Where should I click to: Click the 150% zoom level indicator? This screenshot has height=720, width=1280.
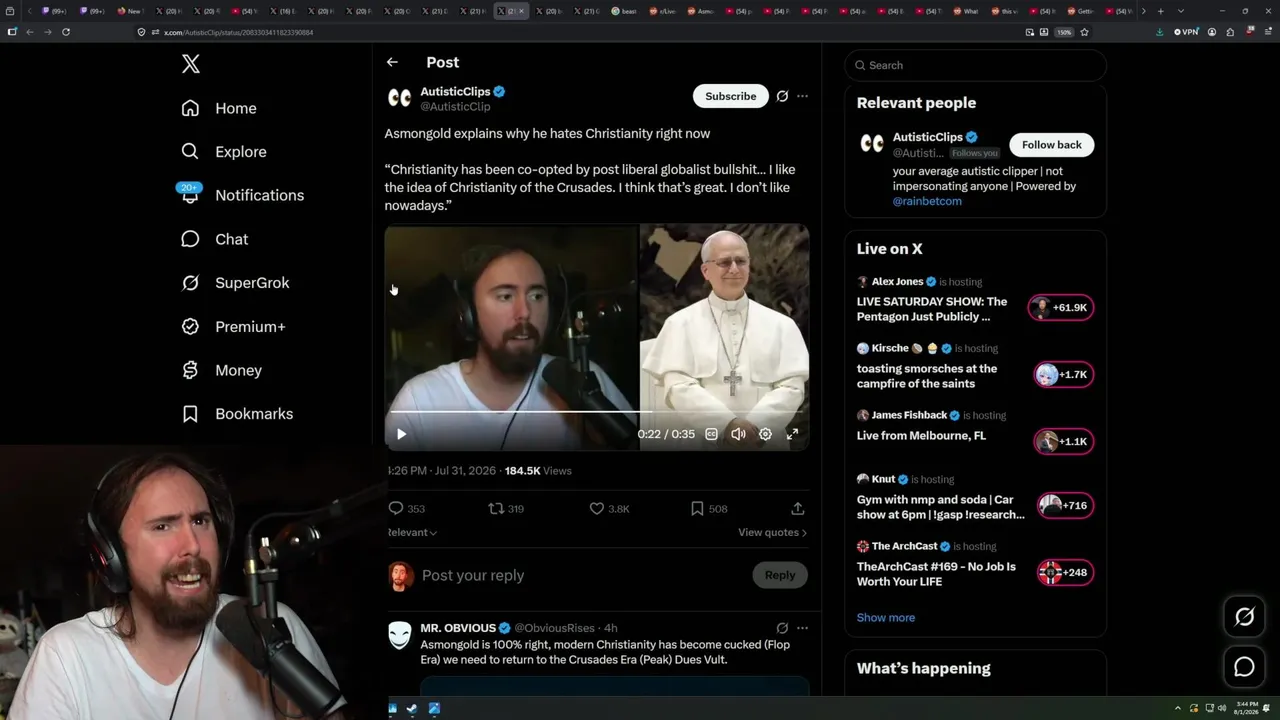(x=1065, y=32)
